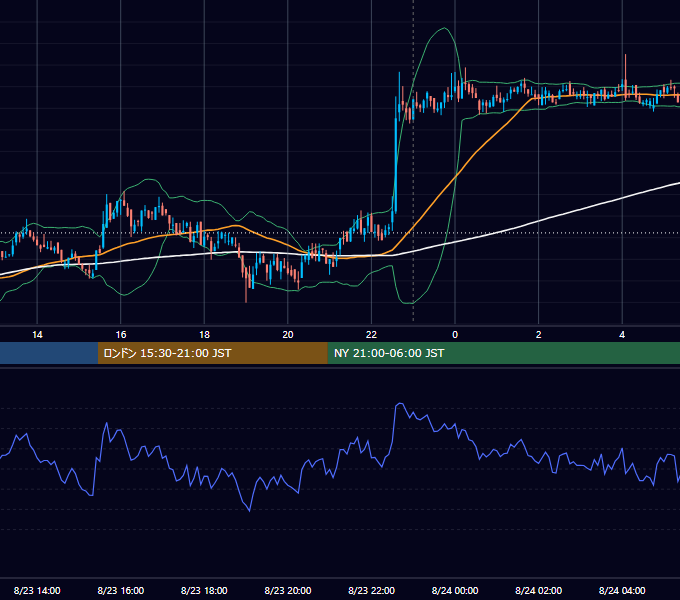Click the hour label 0 on price chart axis
Screen dimensions: 680x600
click(455, 334)
